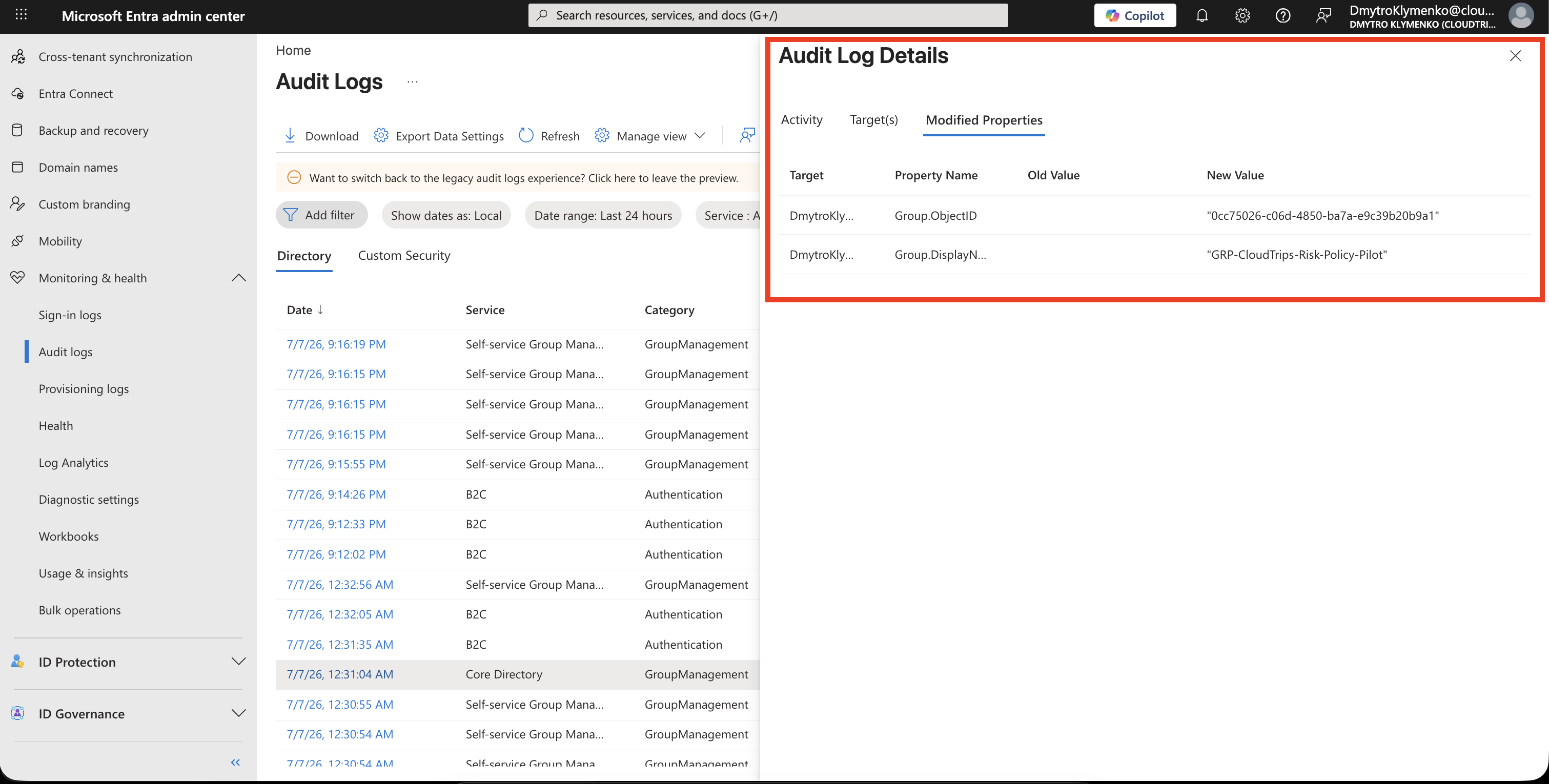The image size is (1549, 784).
Task: Open portal settings gear icon
Action: pos(1242,16)
